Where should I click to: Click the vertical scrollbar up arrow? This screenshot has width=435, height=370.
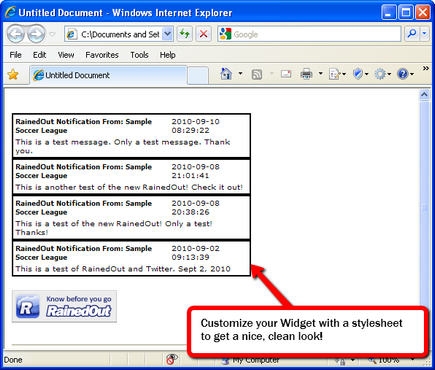pos(424,95)
